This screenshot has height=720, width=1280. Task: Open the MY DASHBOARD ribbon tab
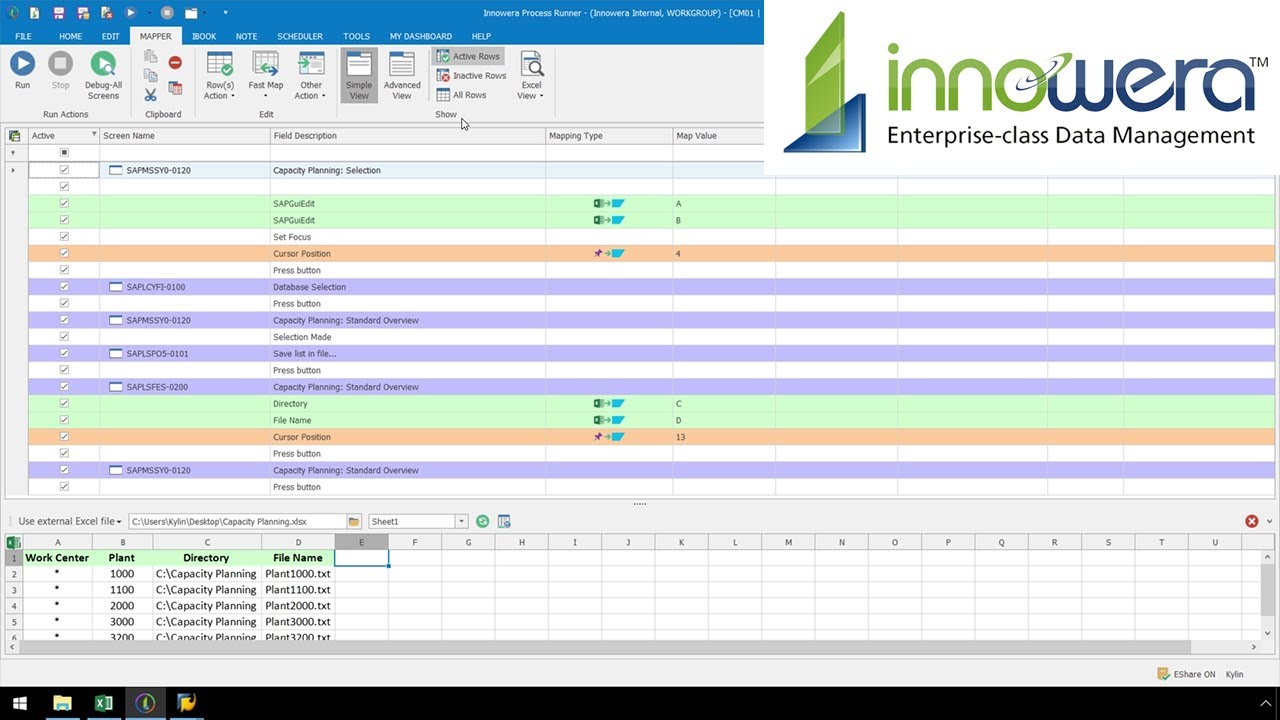coord(421,36)
